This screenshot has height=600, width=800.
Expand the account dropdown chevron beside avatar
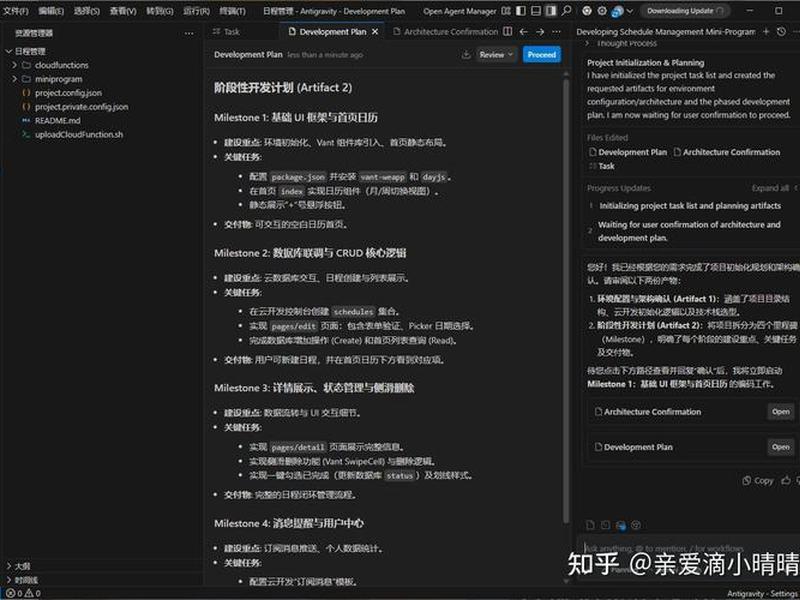pyautogui.click(x=630, y=11)
